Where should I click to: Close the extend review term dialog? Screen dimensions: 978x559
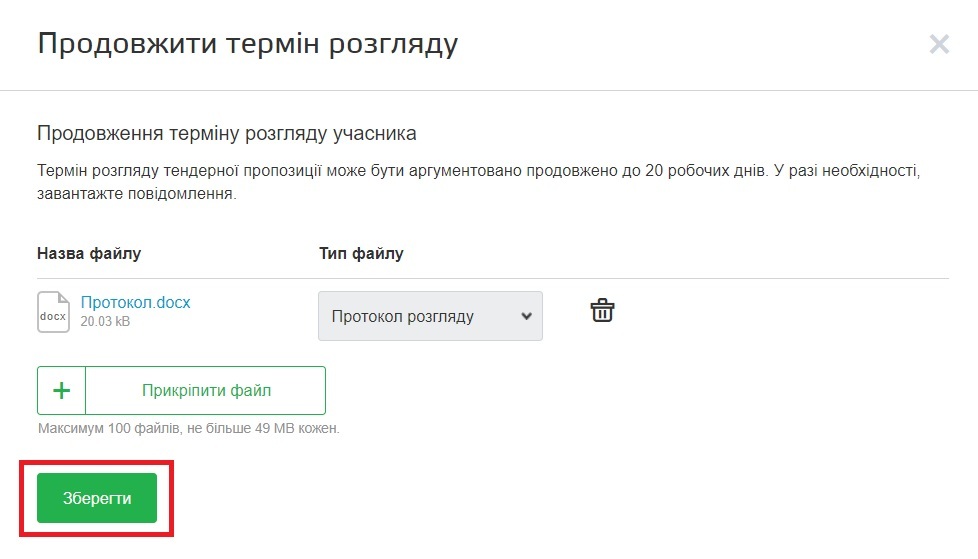click(938, 44)
